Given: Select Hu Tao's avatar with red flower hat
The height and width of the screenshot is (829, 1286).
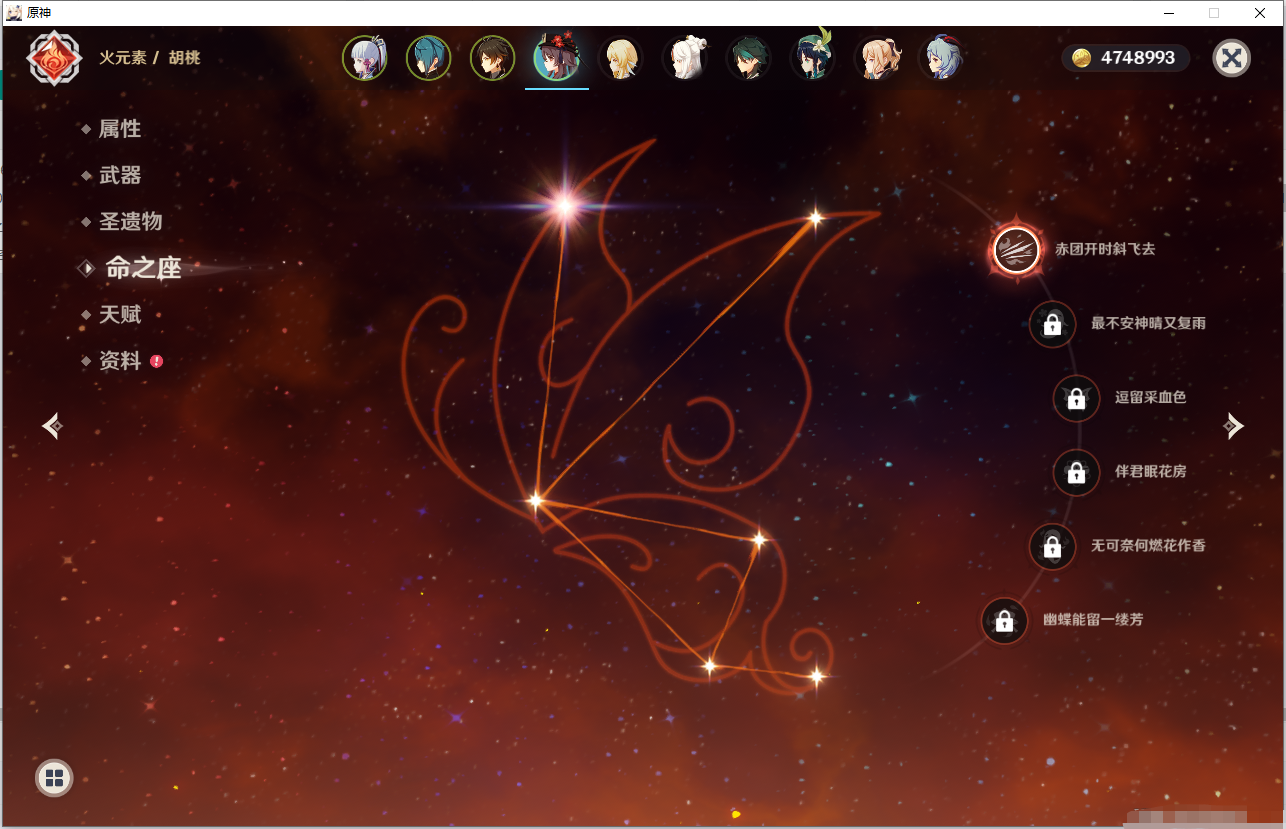Looking at the screenshot, I should pos(556,58).
